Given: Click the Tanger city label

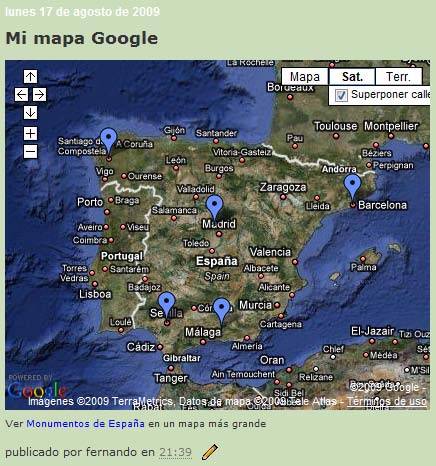Looking at the screenshot, I should (171, 378).
